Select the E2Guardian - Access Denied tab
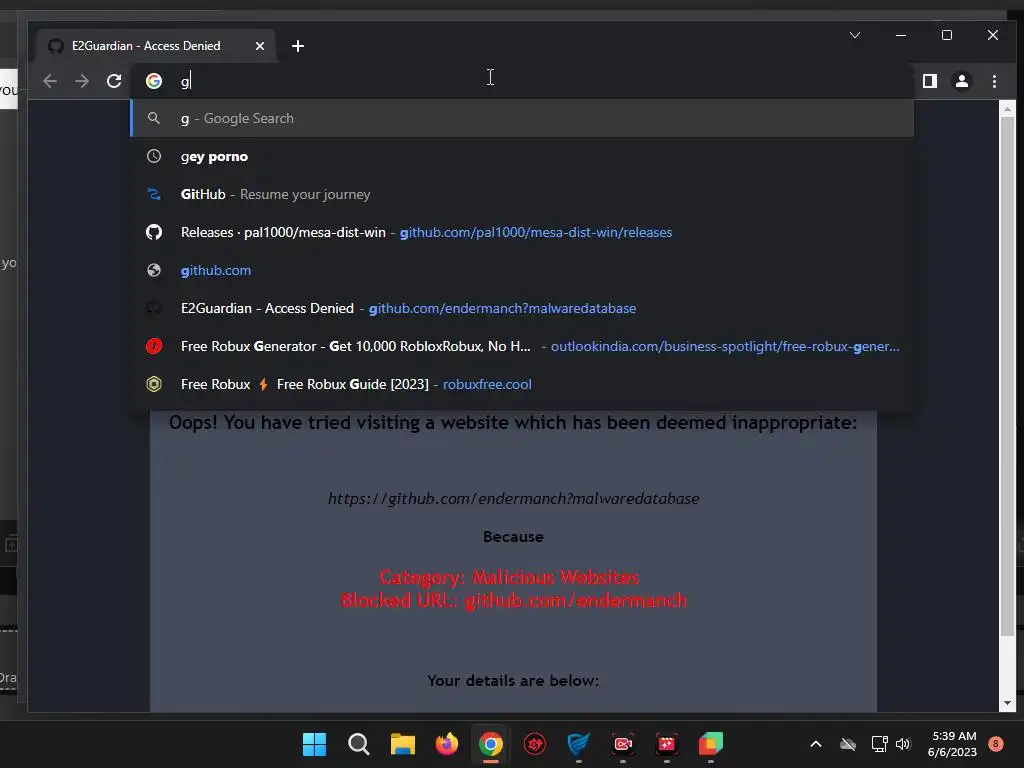The image size is (1024, 768). click(157, 46)
